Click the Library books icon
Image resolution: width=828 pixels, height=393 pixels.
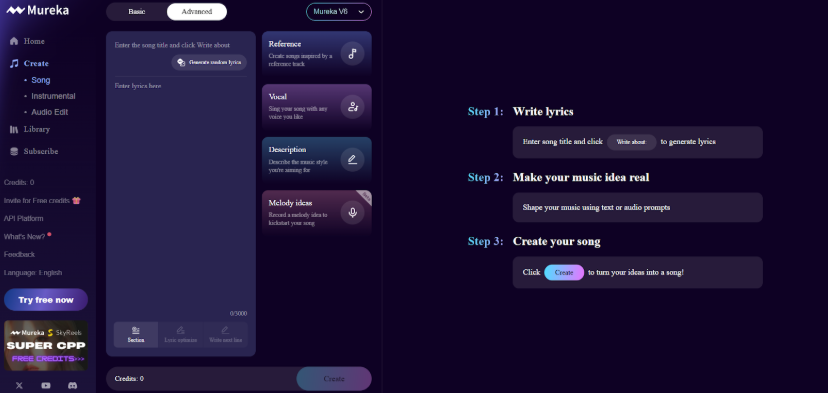click(x=14, y=129)
